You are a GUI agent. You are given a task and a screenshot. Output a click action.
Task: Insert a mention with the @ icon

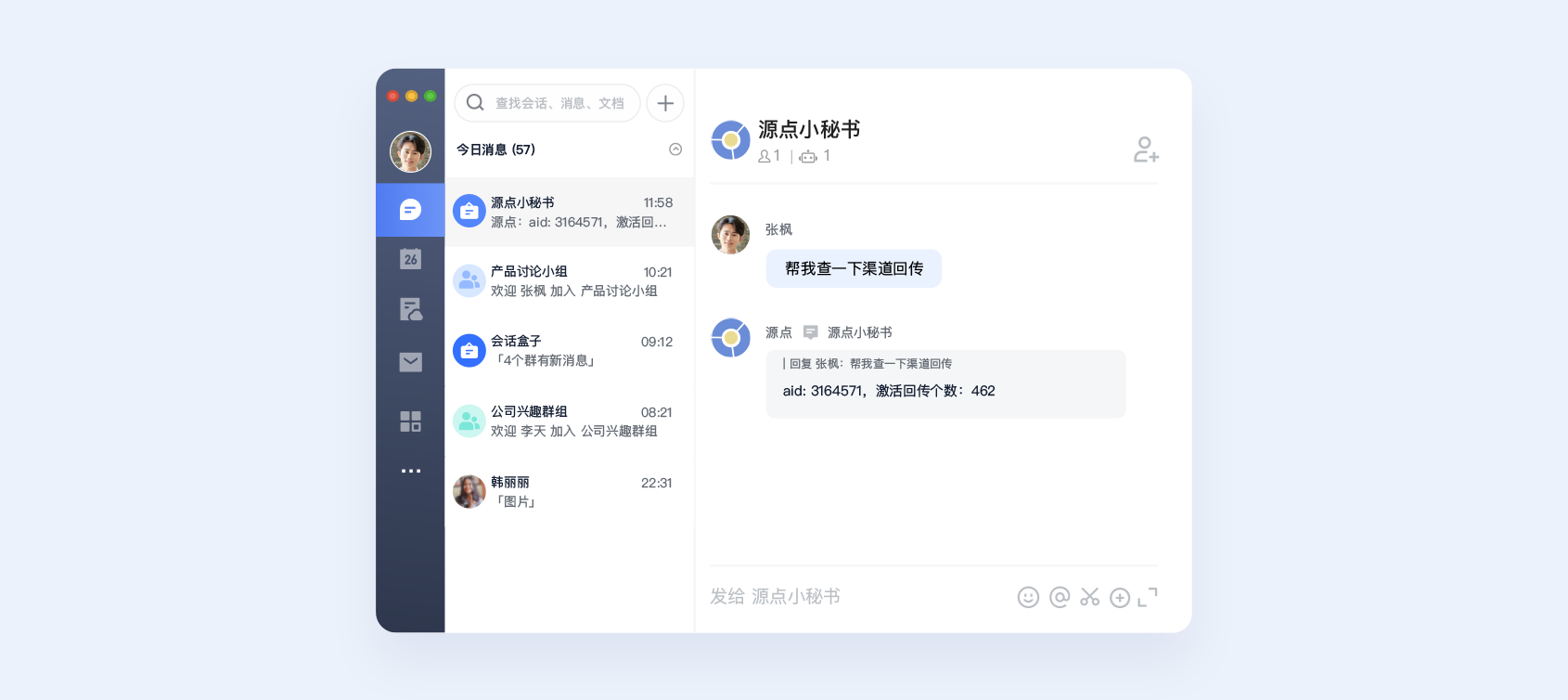[1060, 597]
